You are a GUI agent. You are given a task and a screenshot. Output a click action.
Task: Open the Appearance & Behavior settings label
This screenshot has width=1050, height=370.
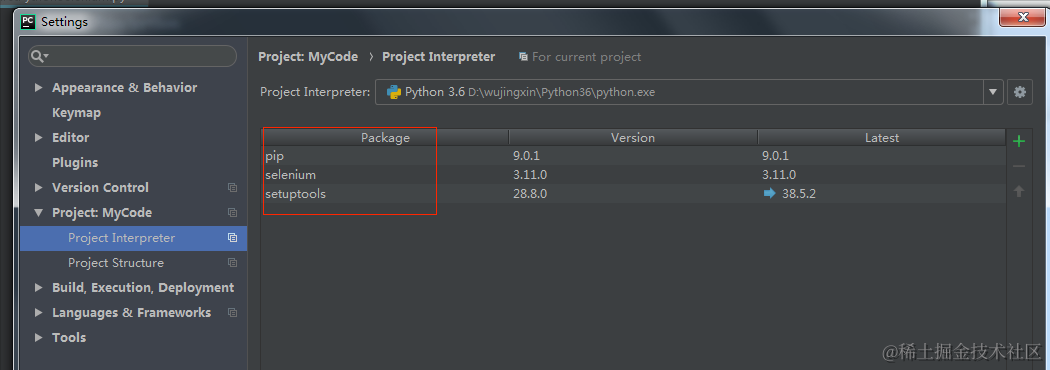(125, 88)
